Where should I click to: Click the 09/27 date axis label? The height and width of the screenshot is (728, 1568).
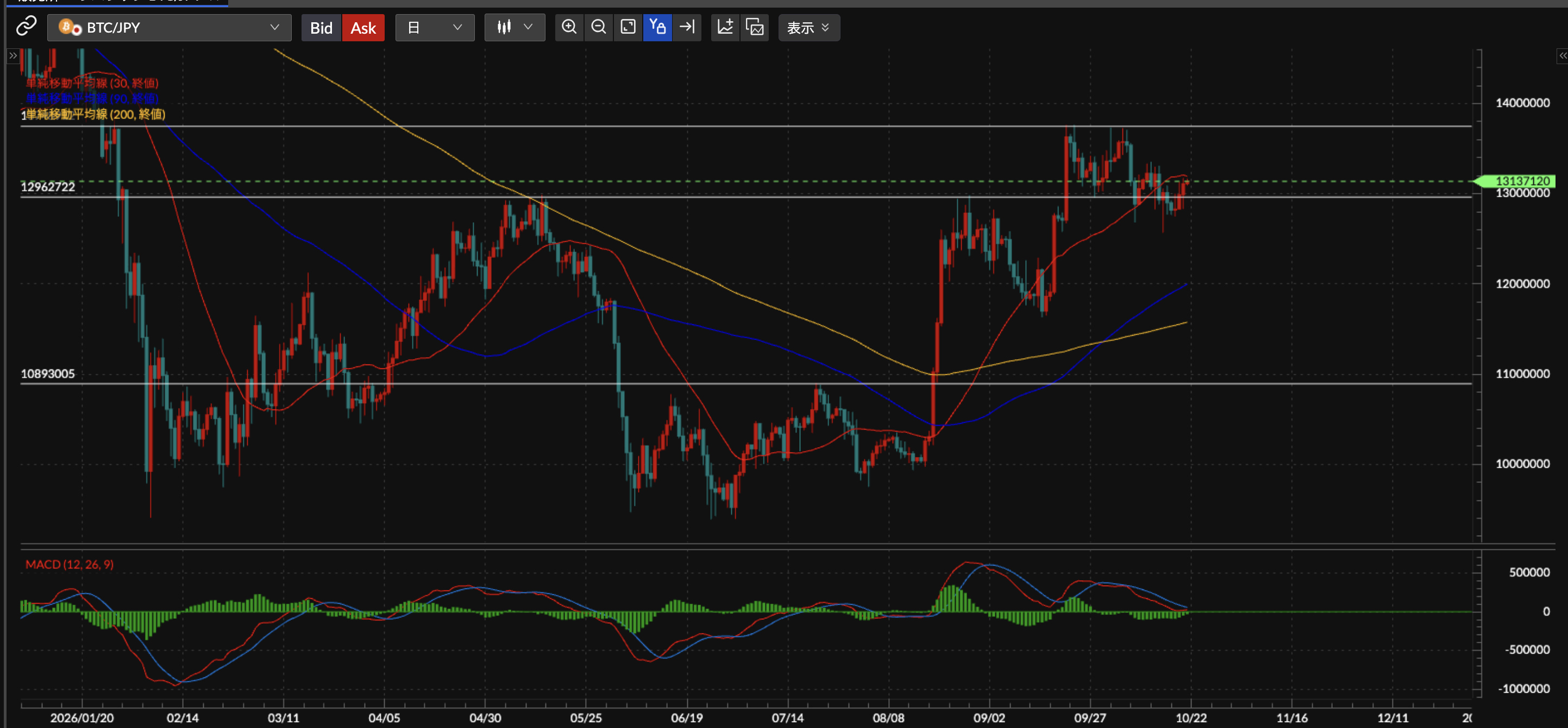[1090, 718]
